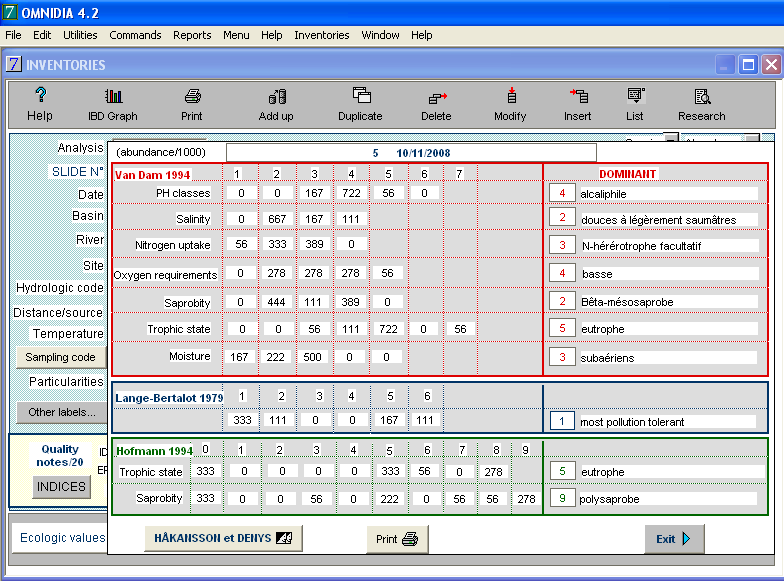
Task: Click the subaériens dominant field
Action: (x=668, y=358)
